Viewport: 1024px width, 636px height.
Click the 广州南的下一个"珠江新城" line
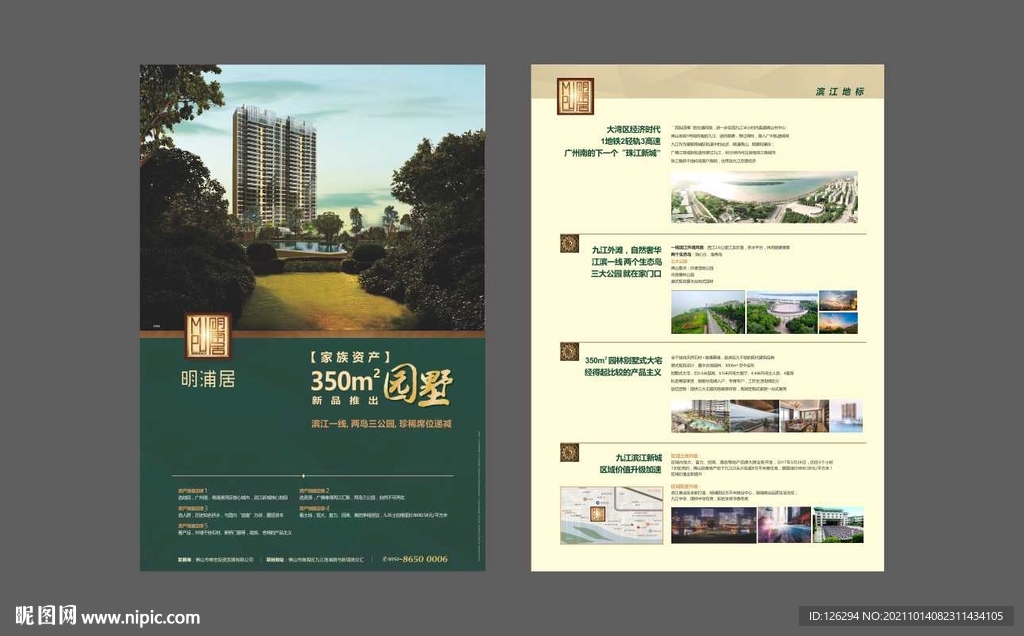pyautogui.click(x=613, y=153)
